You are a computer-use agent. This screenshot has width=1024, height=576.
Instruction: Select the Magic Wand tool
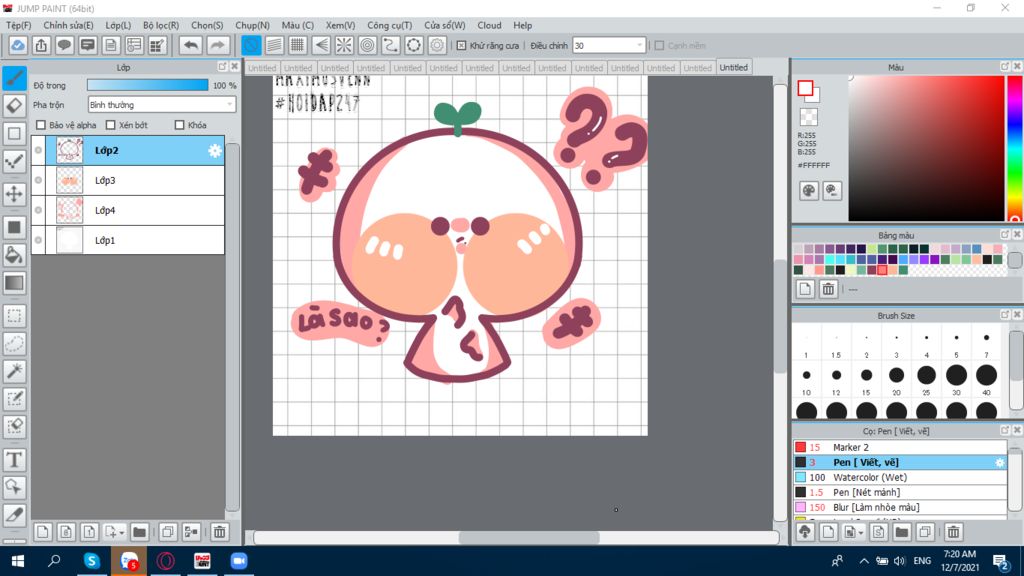[x=14, y=371]
